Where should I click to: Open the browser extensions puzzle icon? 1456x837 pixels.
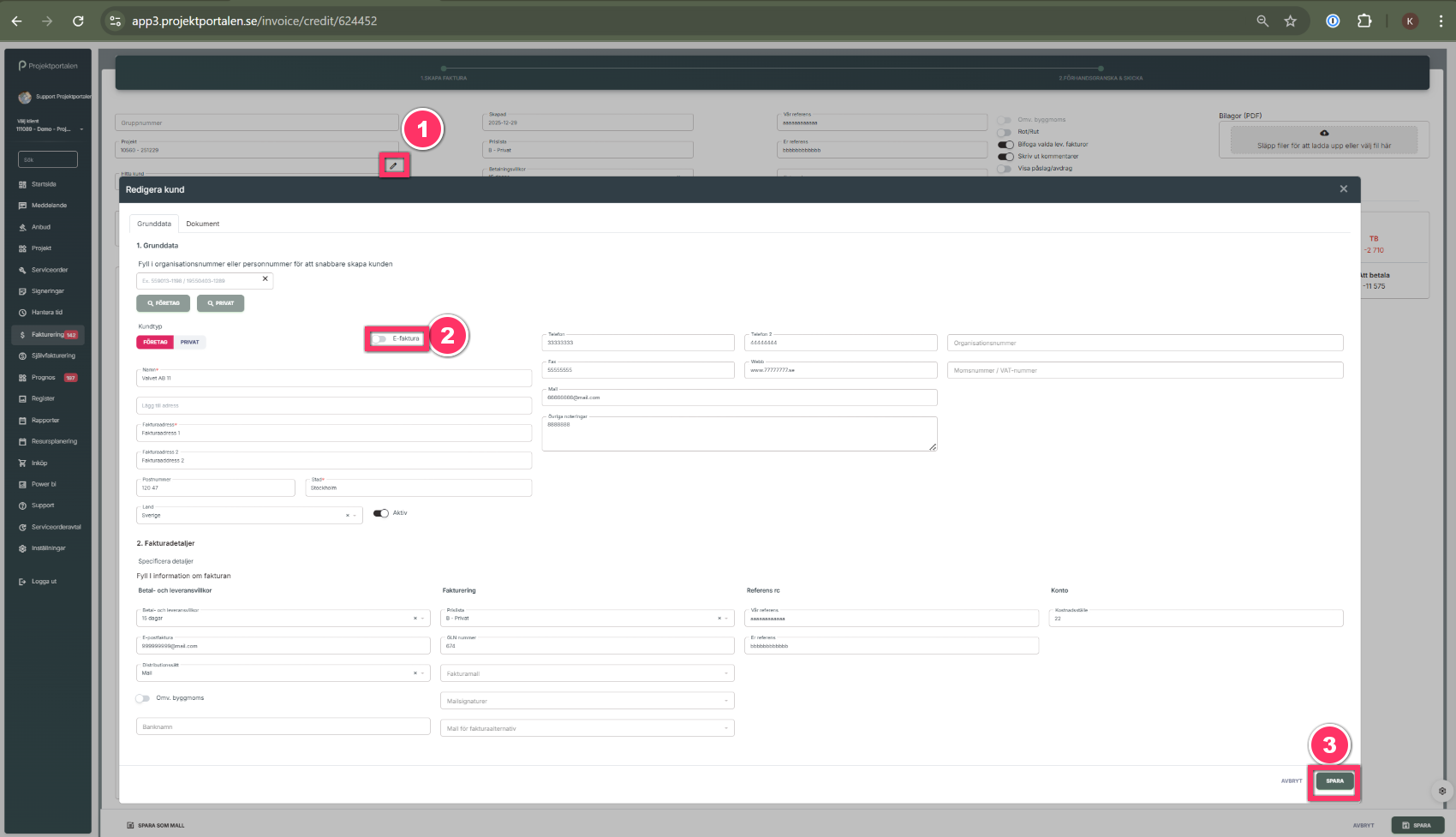[x=1364, y=21]
